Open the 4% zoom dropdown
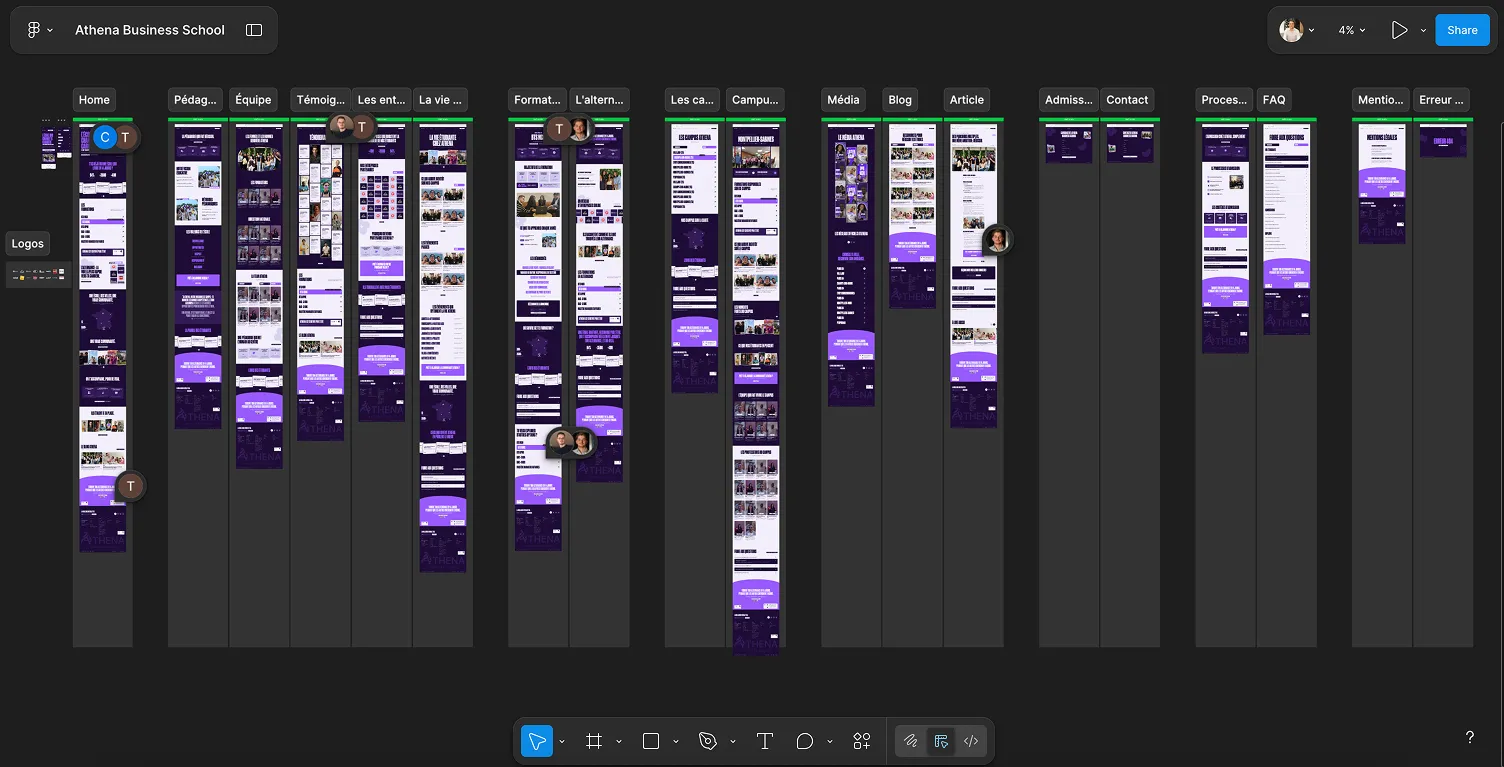This screenshot has width=1504, height=767. [1351, 30]
